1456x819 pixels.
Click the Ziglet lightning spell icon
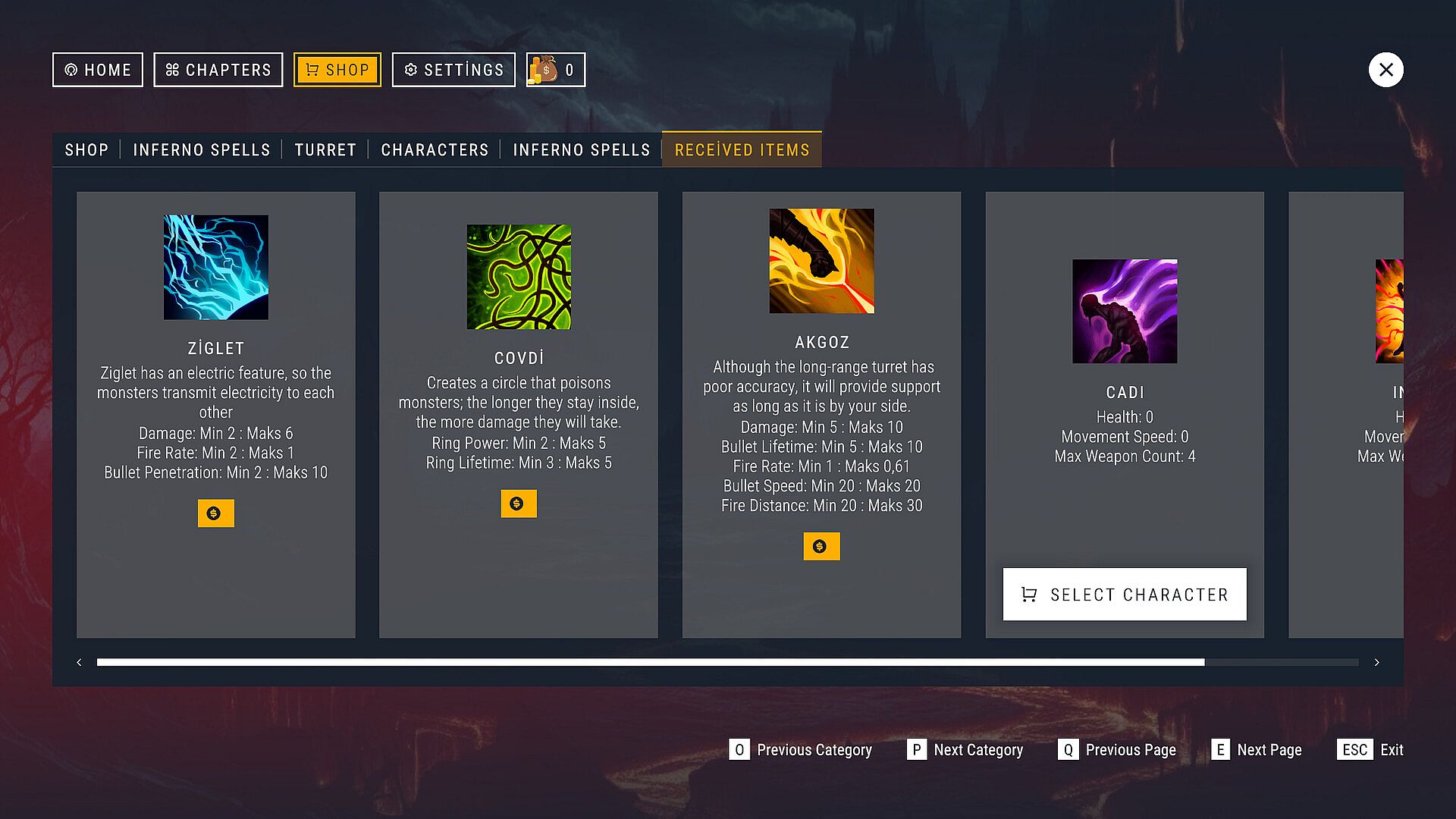tap(216, 267)
